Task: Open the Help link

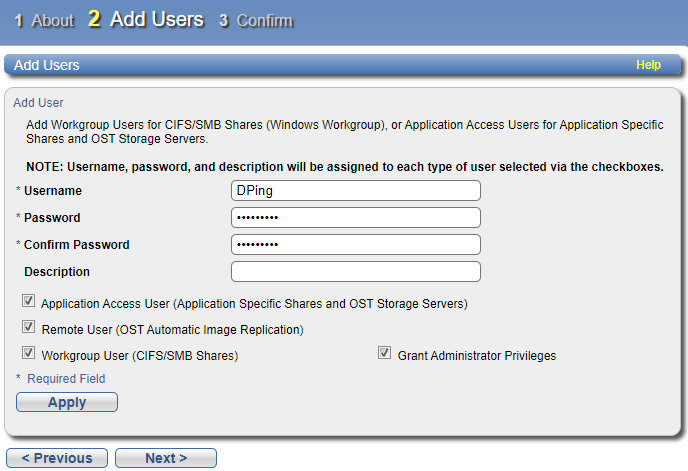Action: [648, 65]
